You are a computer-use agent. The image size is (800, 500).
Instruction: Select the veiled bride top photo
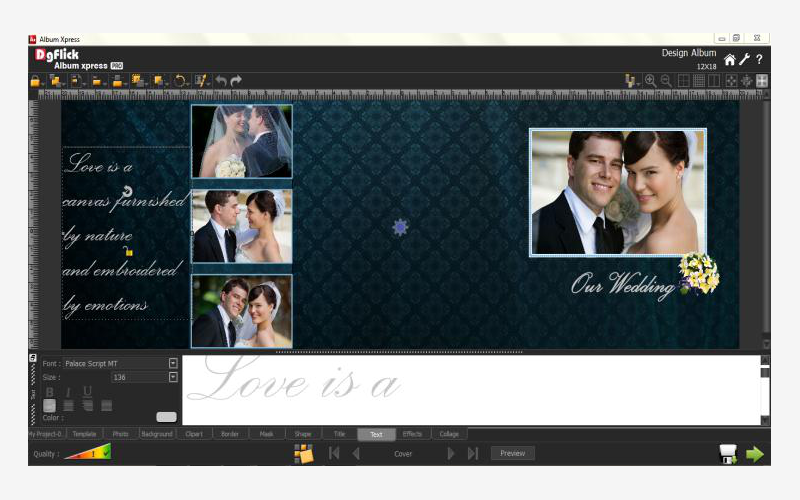(242, 141)
